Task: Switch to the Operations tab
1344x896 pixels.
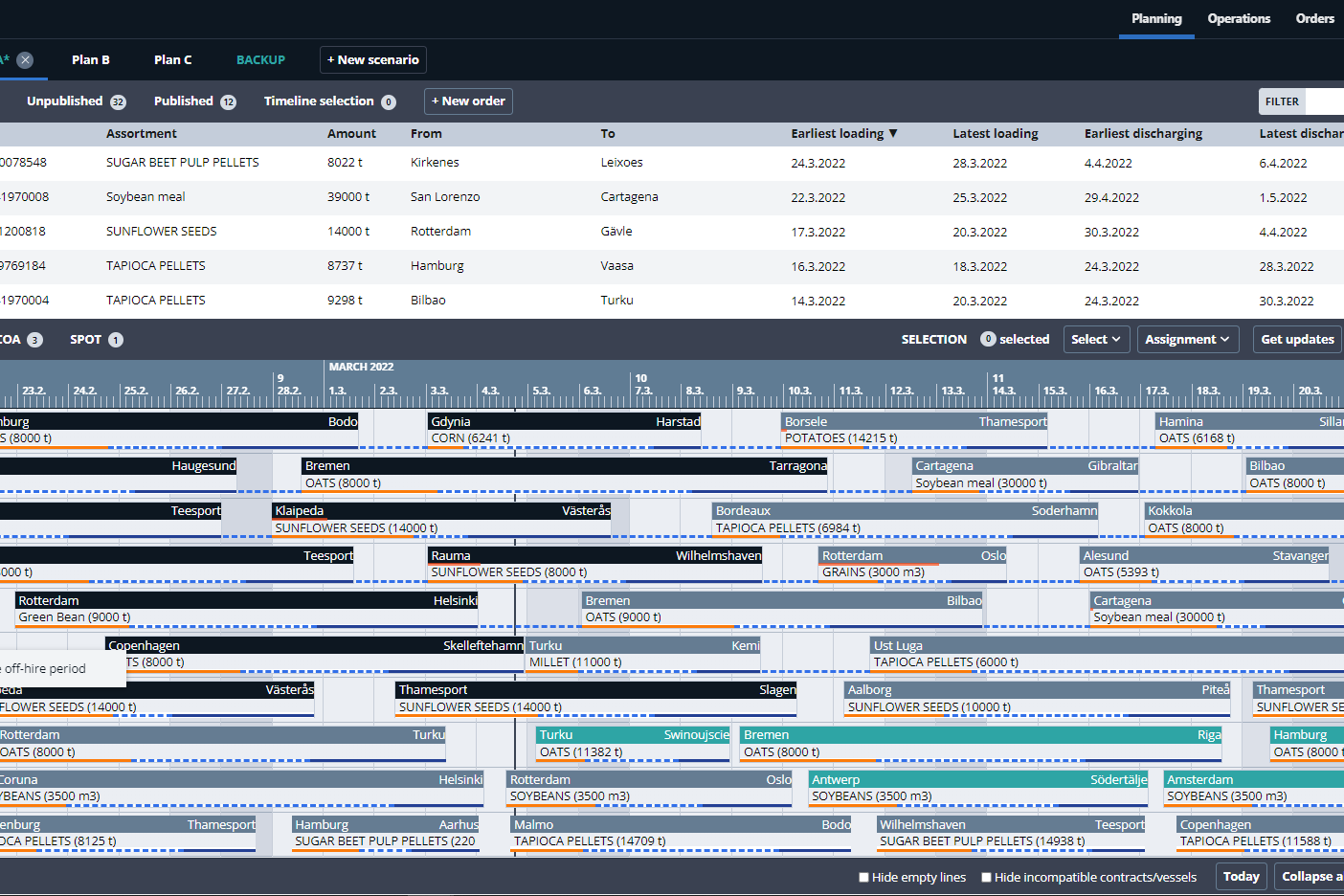Action: click(x=1239, y=18)
